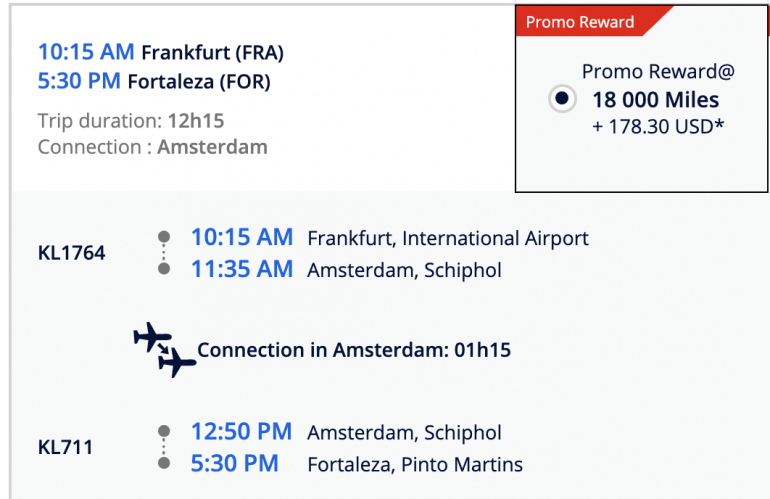Select the Promo Reward radio button
This screenshot has width=770, height=499.
(562, 99)
